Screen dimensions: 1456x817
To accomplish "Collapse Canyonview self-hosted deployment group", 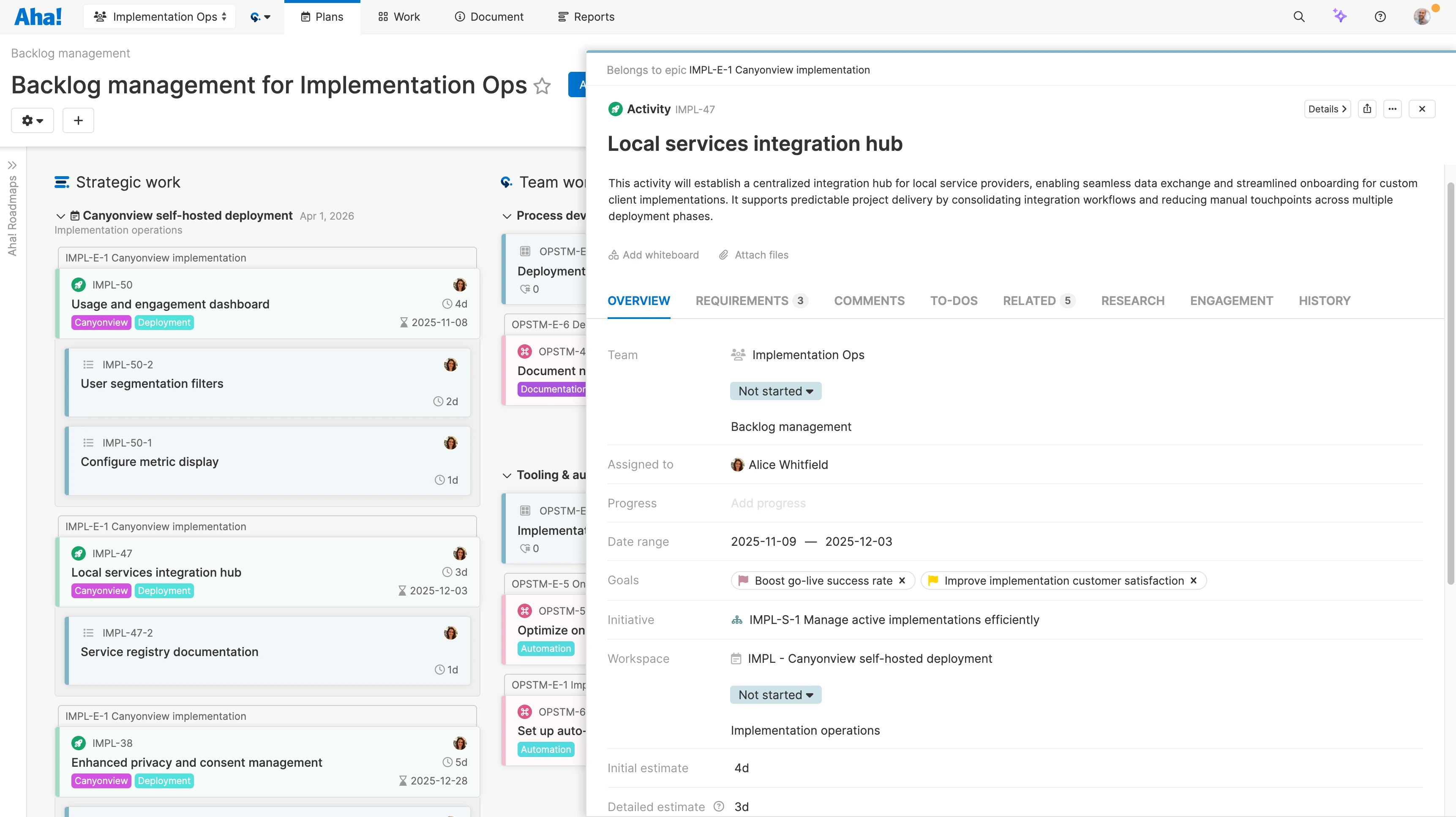I will (60, 216).
